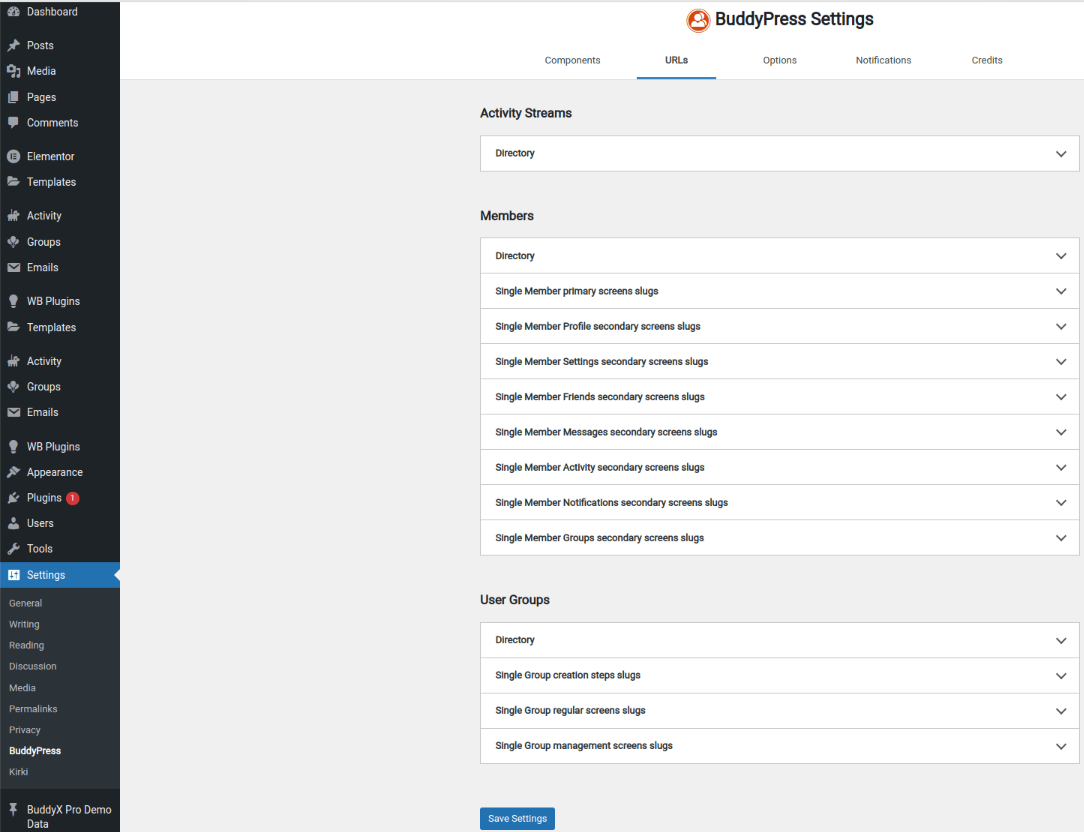This screenshot has width=1084, height=832.
Task: Click the Appearance paintbrush icon
Action: (13, 473)
